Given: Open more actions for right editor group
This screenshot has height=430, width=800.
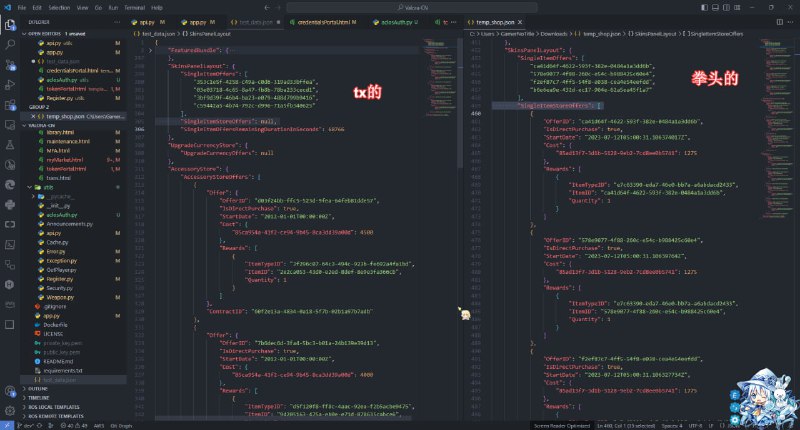Looking at the screenshot, I should click(x=791, y=22).
